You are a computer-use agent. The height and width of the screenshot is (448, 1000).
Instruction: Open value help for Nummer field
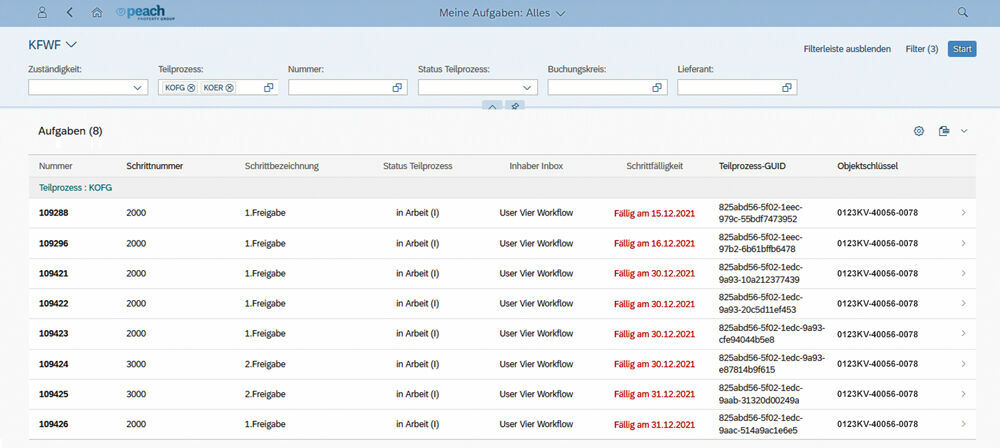pos(397,88)
